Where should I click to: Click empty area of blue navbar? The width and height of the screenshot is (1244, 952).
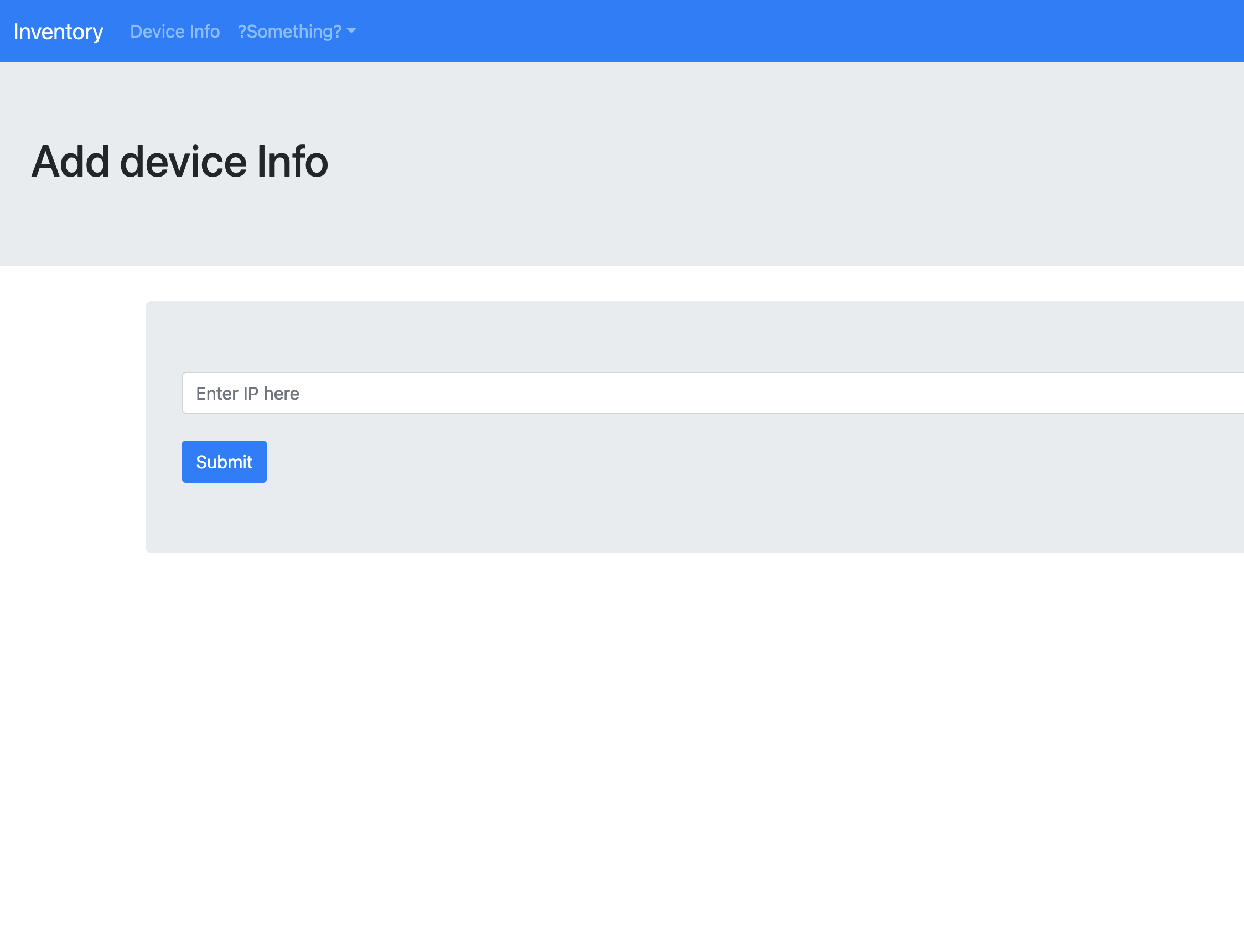click(x=793, y=31)
